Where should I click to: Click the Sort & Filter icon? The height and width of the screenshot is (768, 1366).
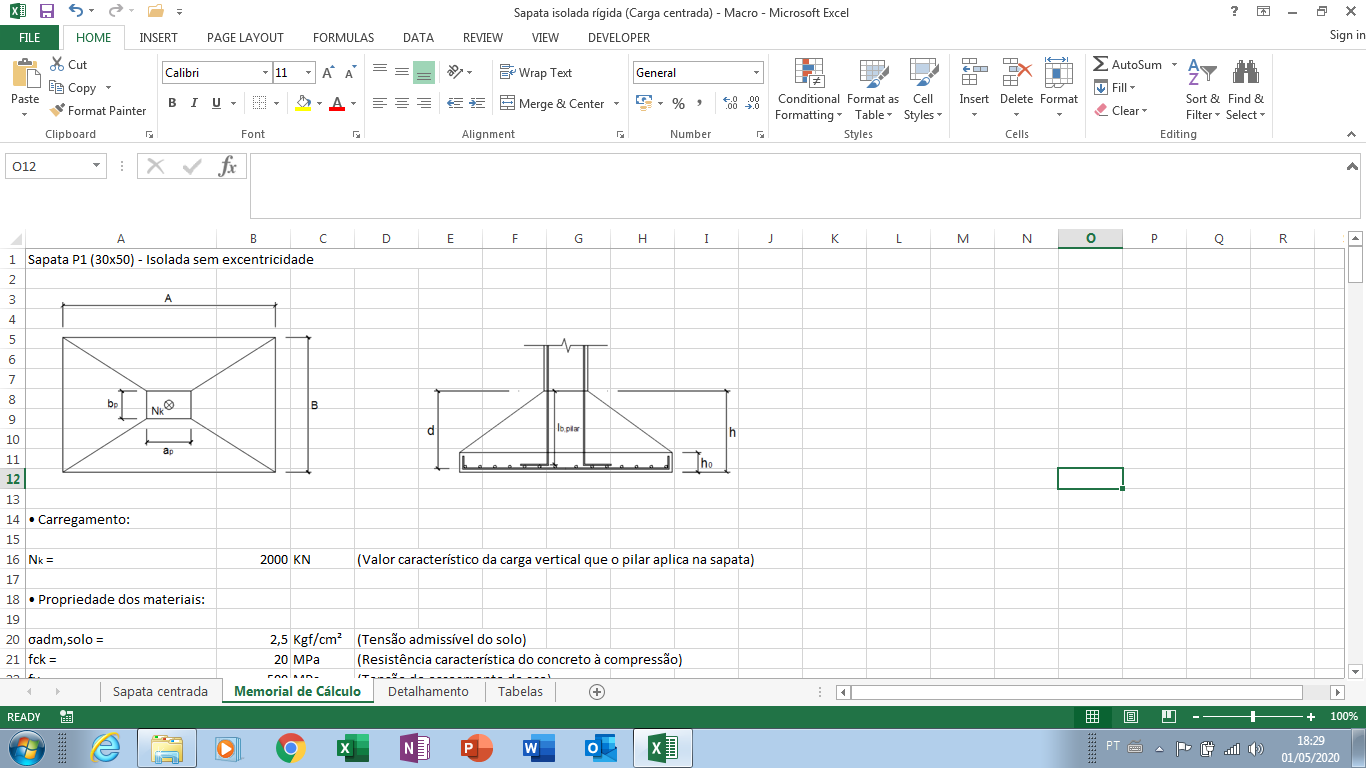click(1202, 73)
